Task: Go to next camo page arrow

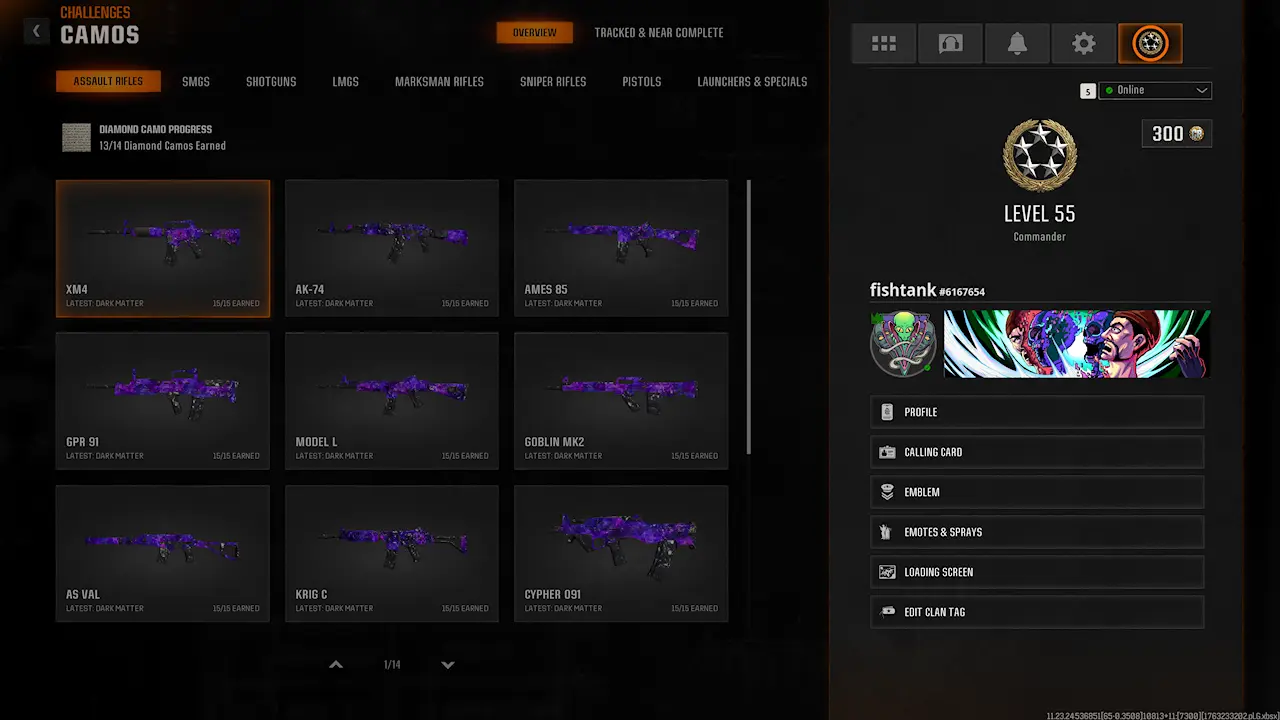Action: 448,665
